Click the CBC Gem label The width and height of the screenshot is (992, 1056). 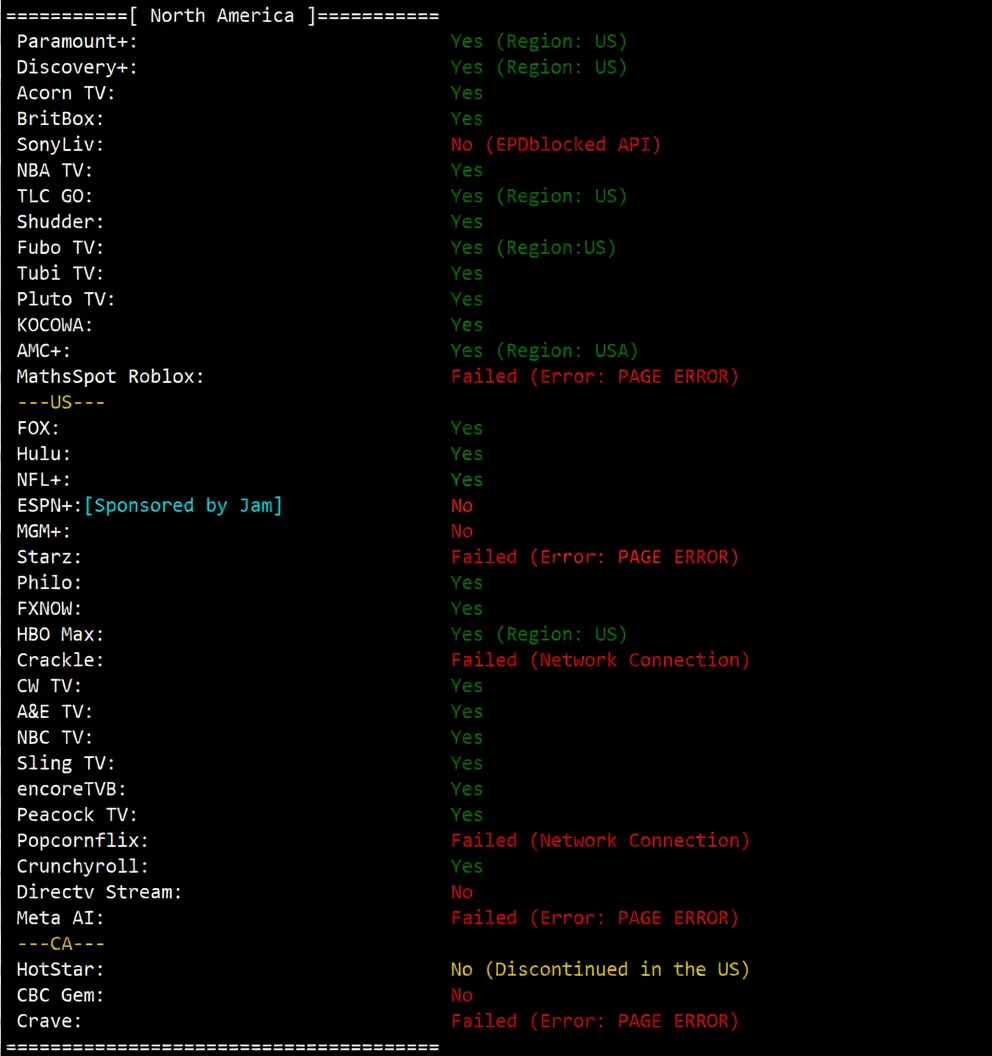[60, 995]
